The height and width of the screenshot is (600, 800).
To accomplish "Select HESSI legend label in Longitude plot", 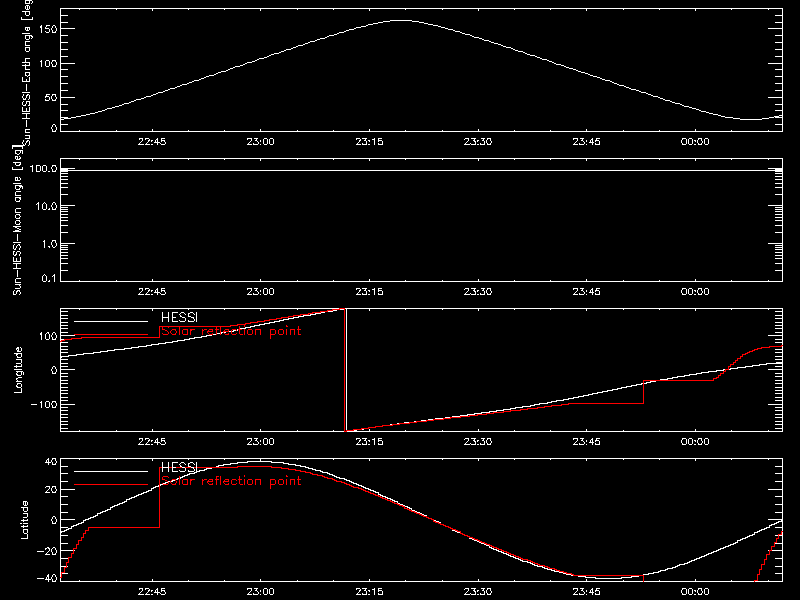I will pyautogui.click(x=179, y=317).
